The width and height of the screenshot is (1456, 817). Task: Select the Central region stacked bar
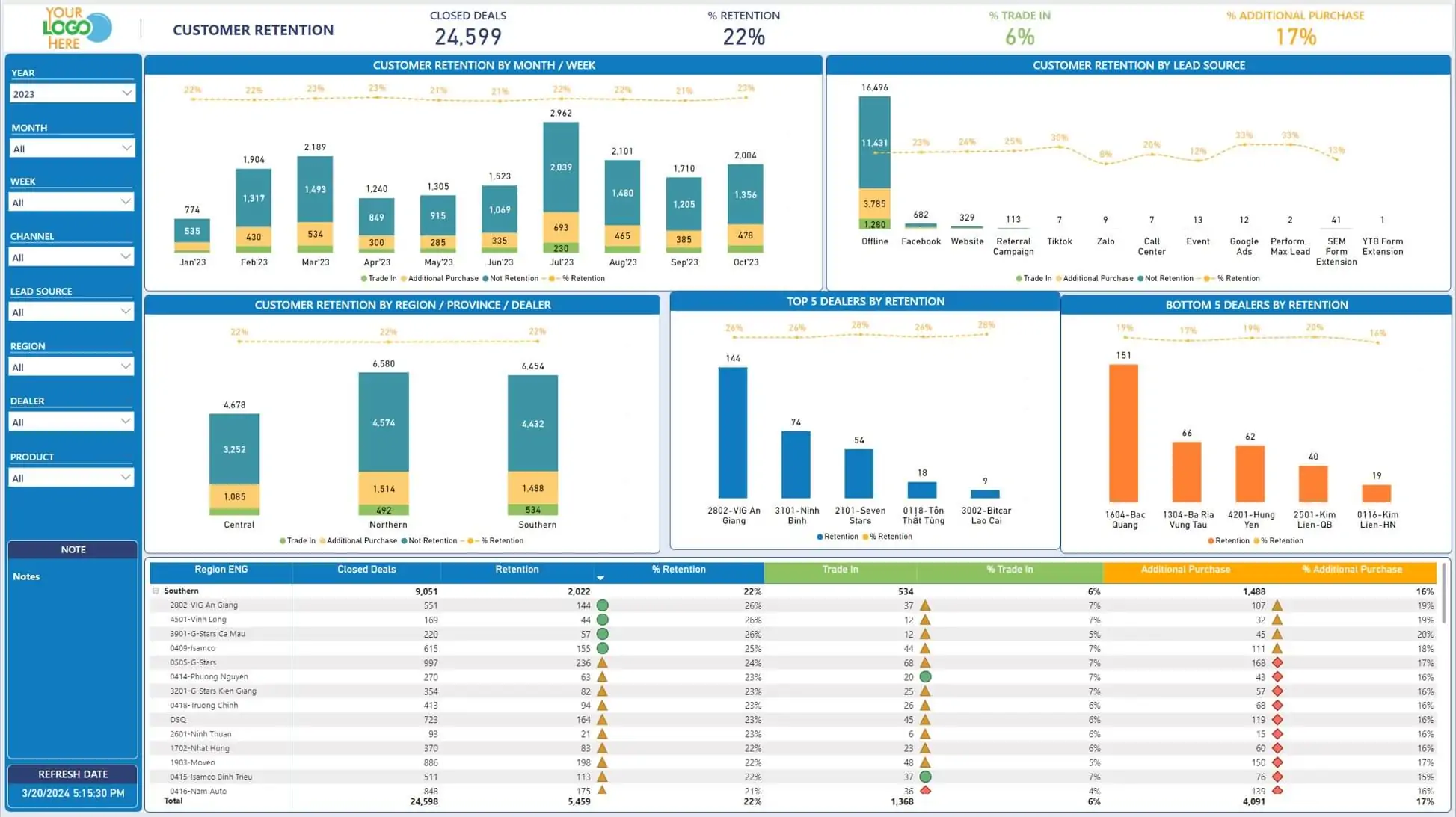click(x=234, y=464)
